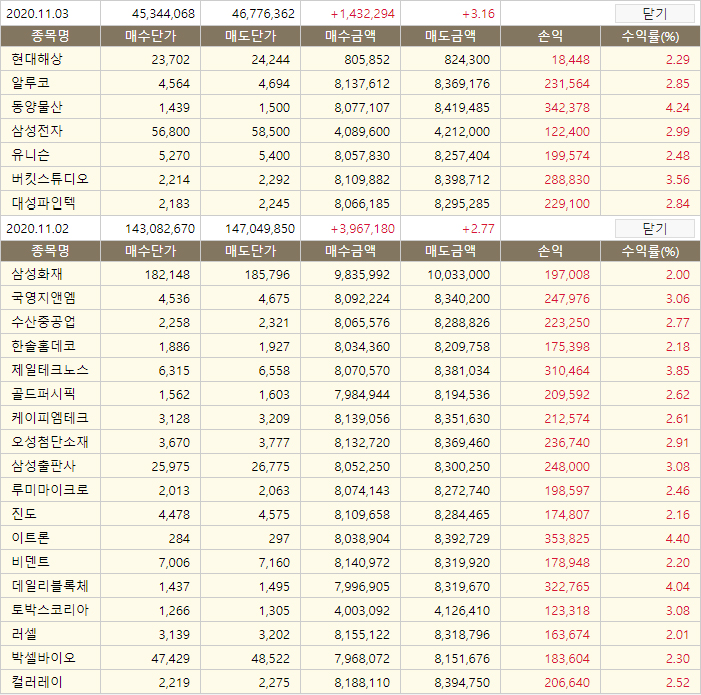Click 국영지앤엠 return rate 3.06
Viewport: 701px width, 695px height.
click(x=678, y=299)
